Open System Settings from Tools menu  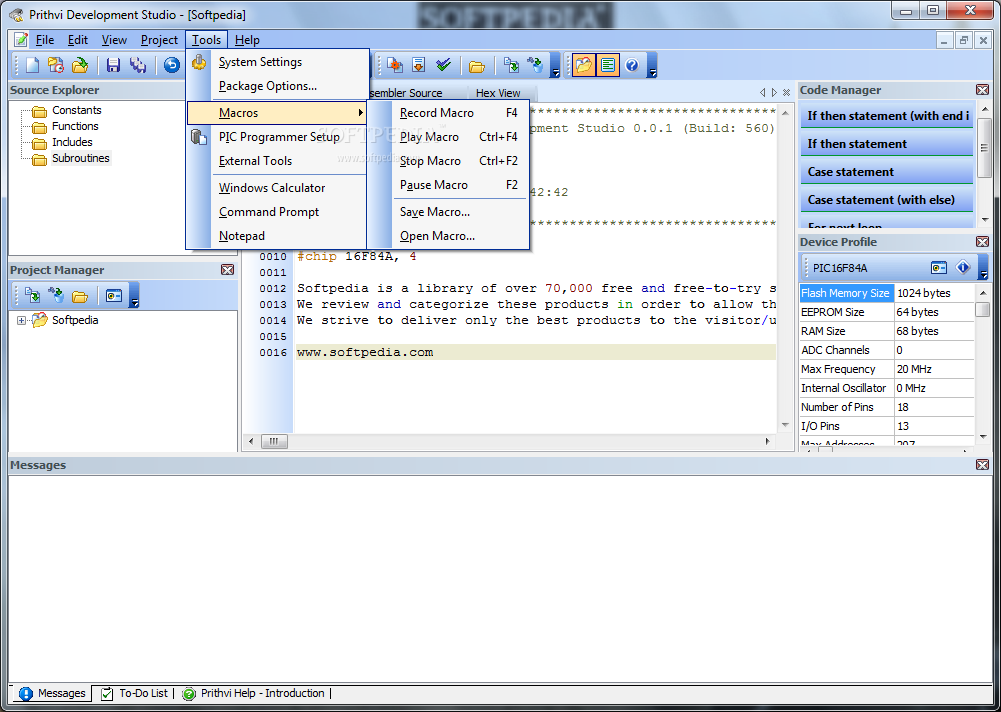click(x=277, y=62)
